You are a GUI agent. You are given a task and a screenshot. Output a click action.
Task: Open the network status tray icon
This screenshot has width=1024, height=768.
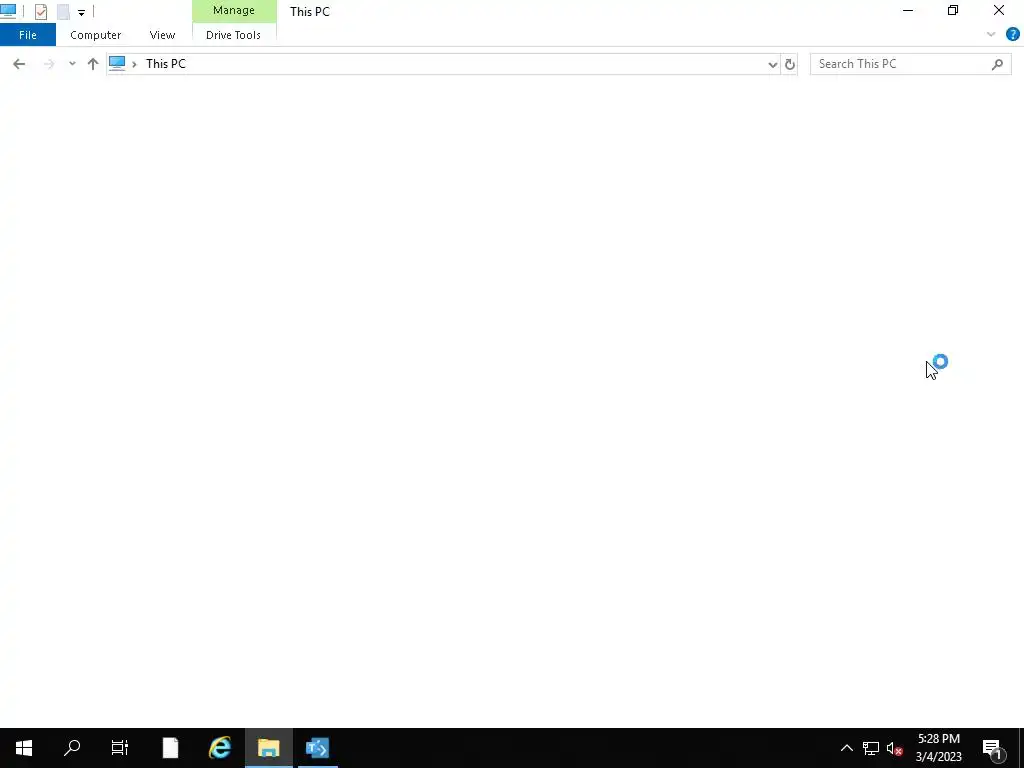[871, 748]
